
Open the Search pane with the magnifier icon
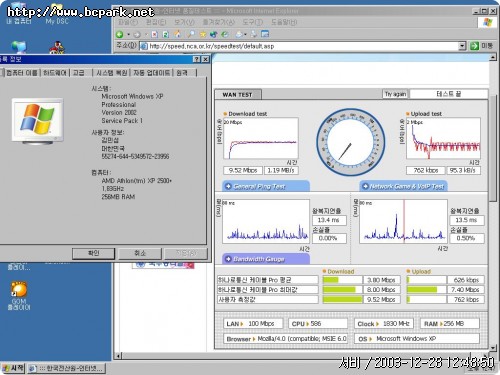[191, 34]
